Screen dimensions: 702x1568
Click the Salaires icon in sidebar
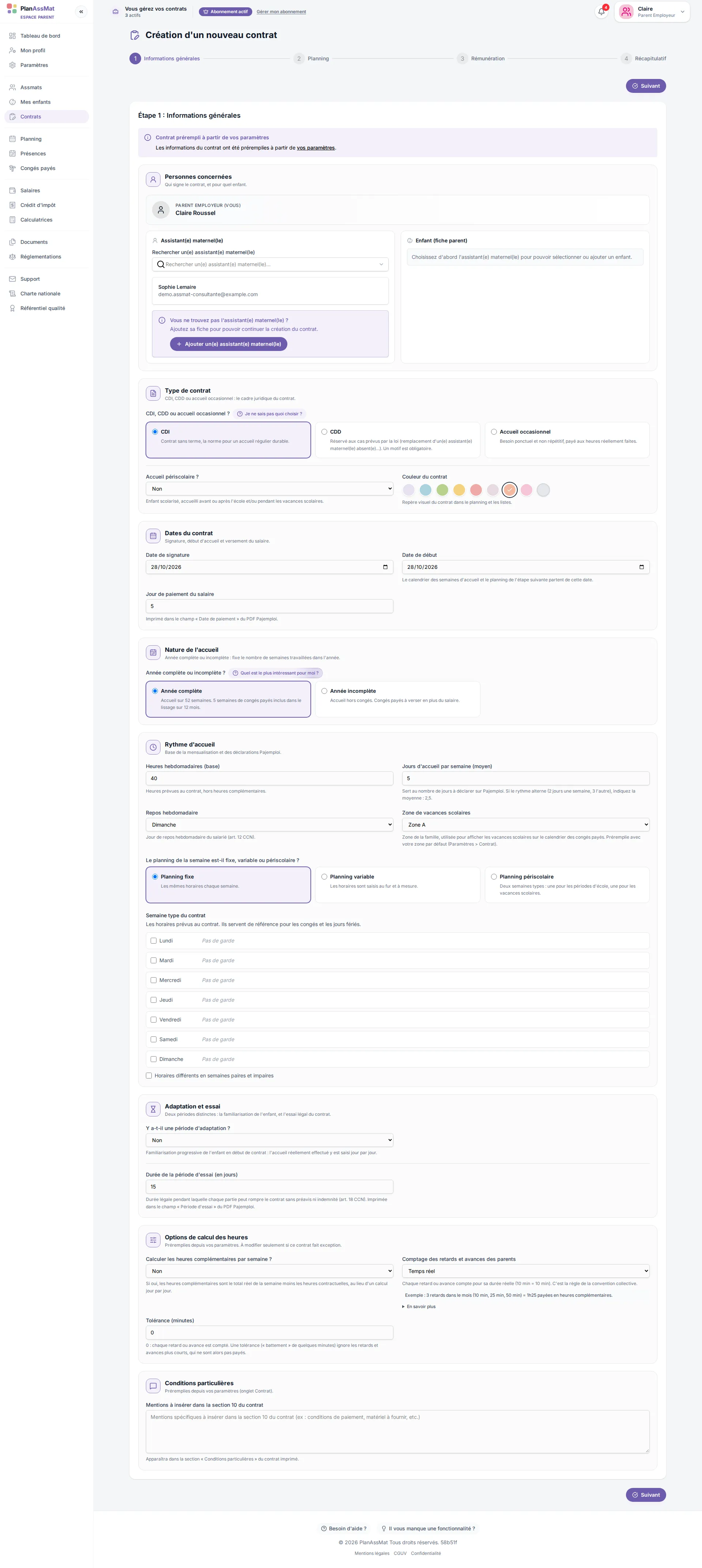coord(12,190)
